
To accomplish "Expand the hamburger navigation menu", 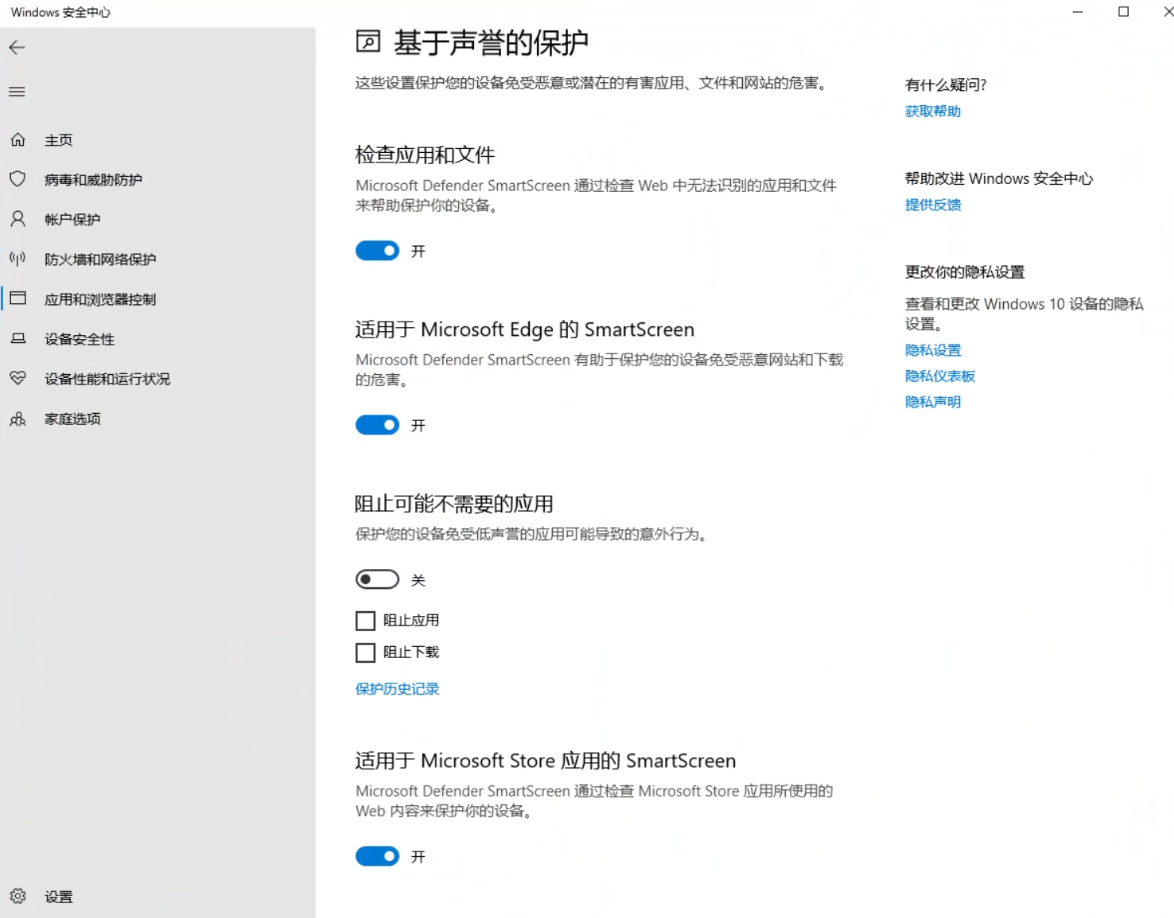I will [17, 92].
